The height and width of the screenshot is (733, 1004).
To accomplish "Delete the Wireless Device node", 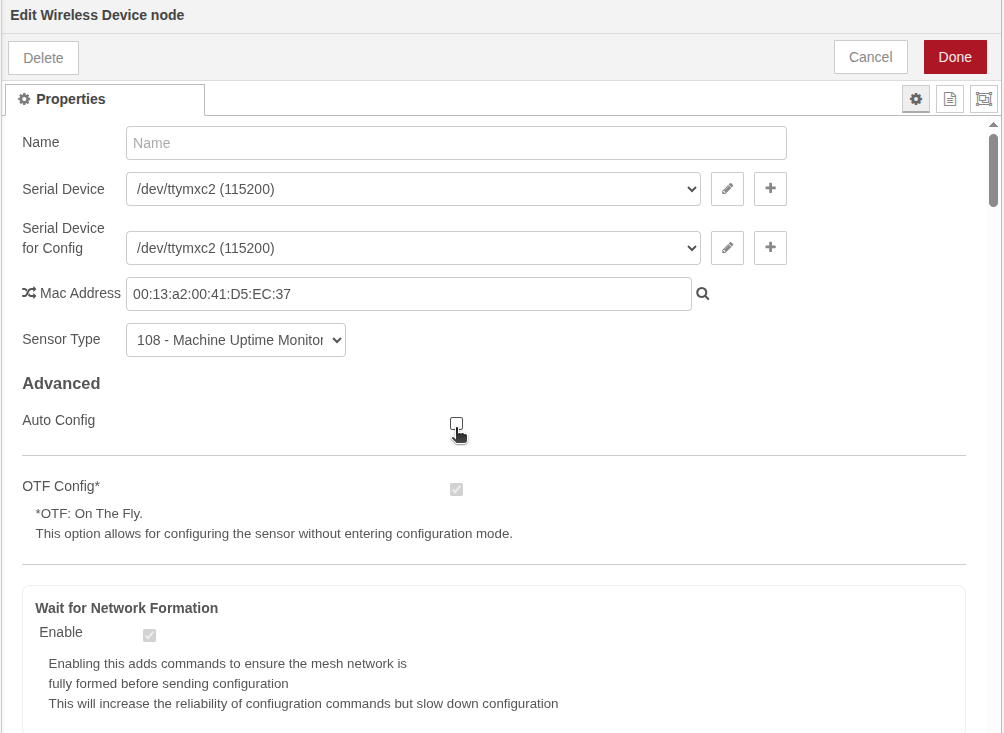I will click(43, 58).
